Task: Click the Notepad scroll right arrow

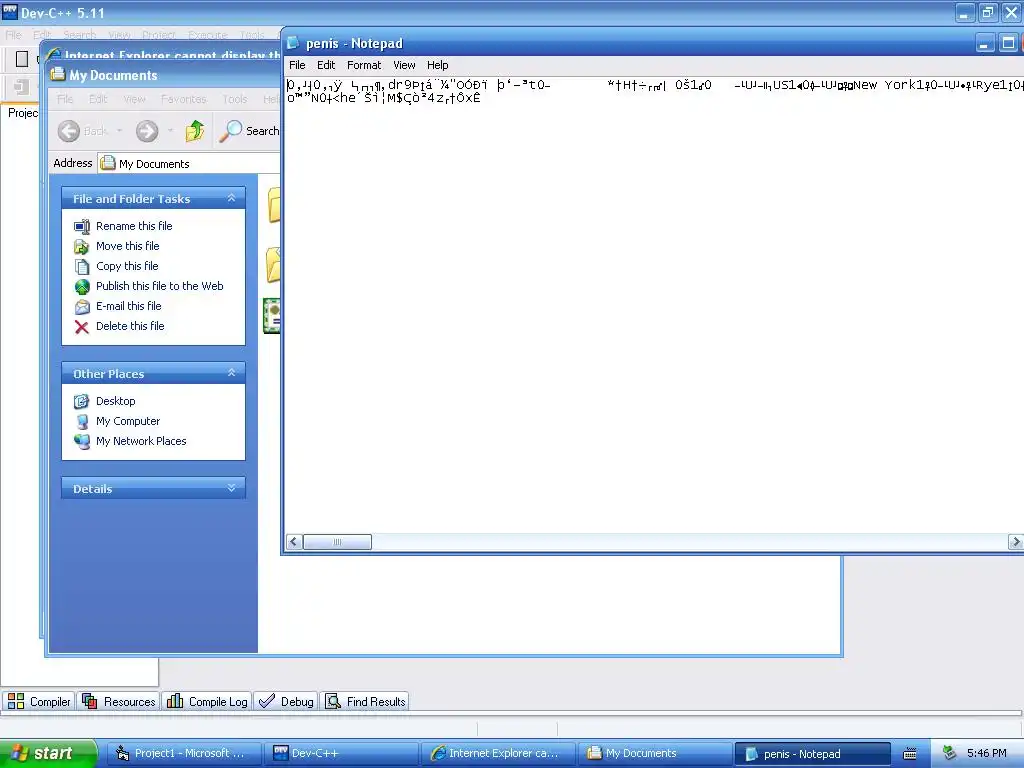Action: point(1016,542)
